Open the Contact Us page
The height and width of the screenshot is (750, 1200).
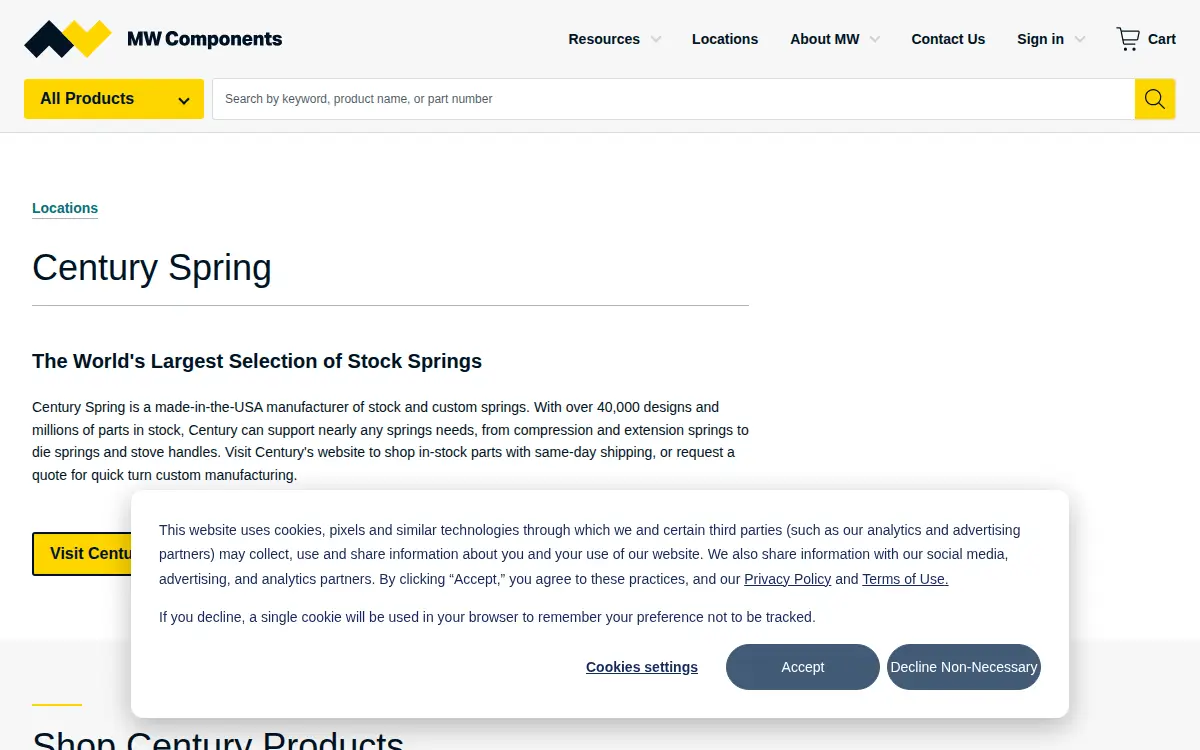(x=948, y=39)
